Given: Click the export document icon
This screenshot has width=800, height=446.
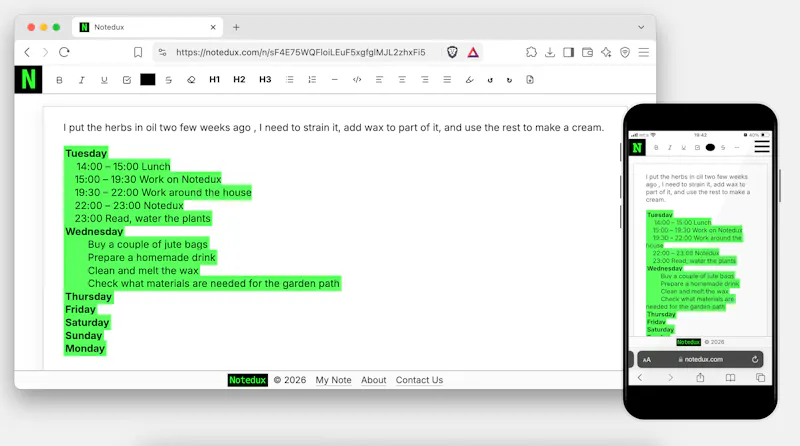Looking at the screenshot, I should point(530,80).
